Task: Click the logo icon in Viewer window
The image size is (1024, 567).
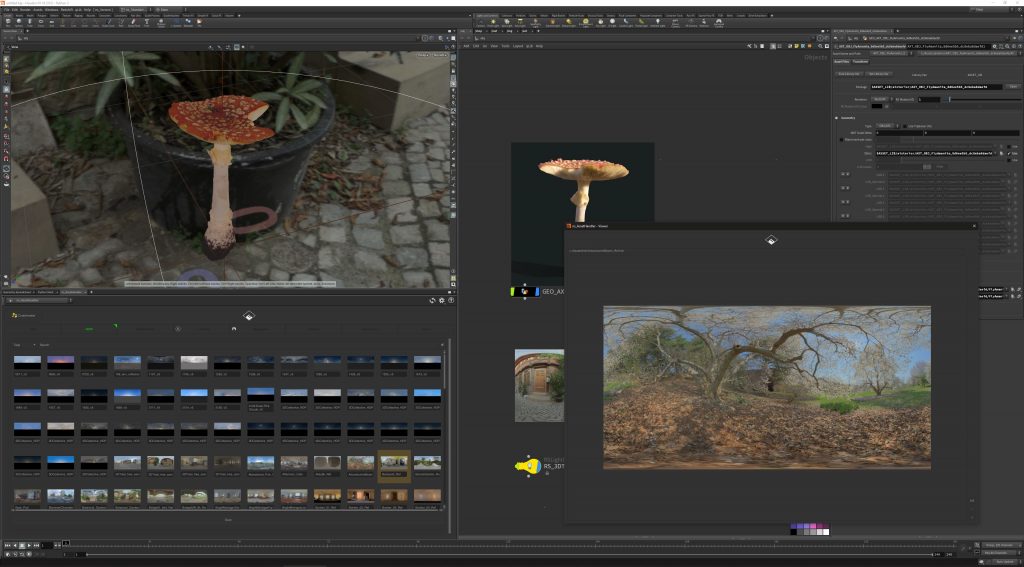Action: [x=771, y=240]
